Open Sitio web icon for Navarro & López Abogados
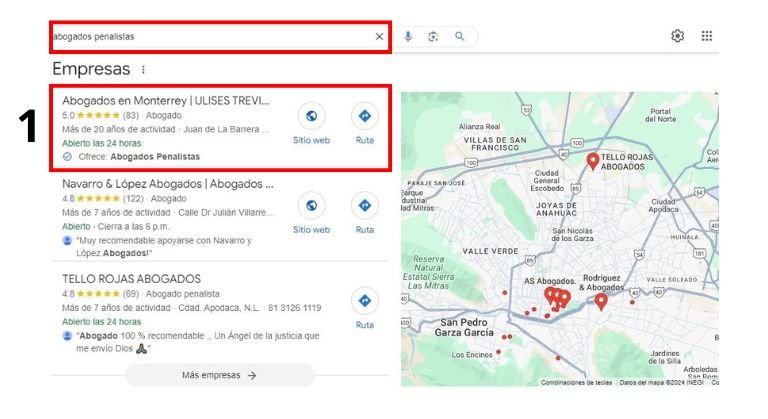This screenshot has width=768, height=419. [312, 205]
